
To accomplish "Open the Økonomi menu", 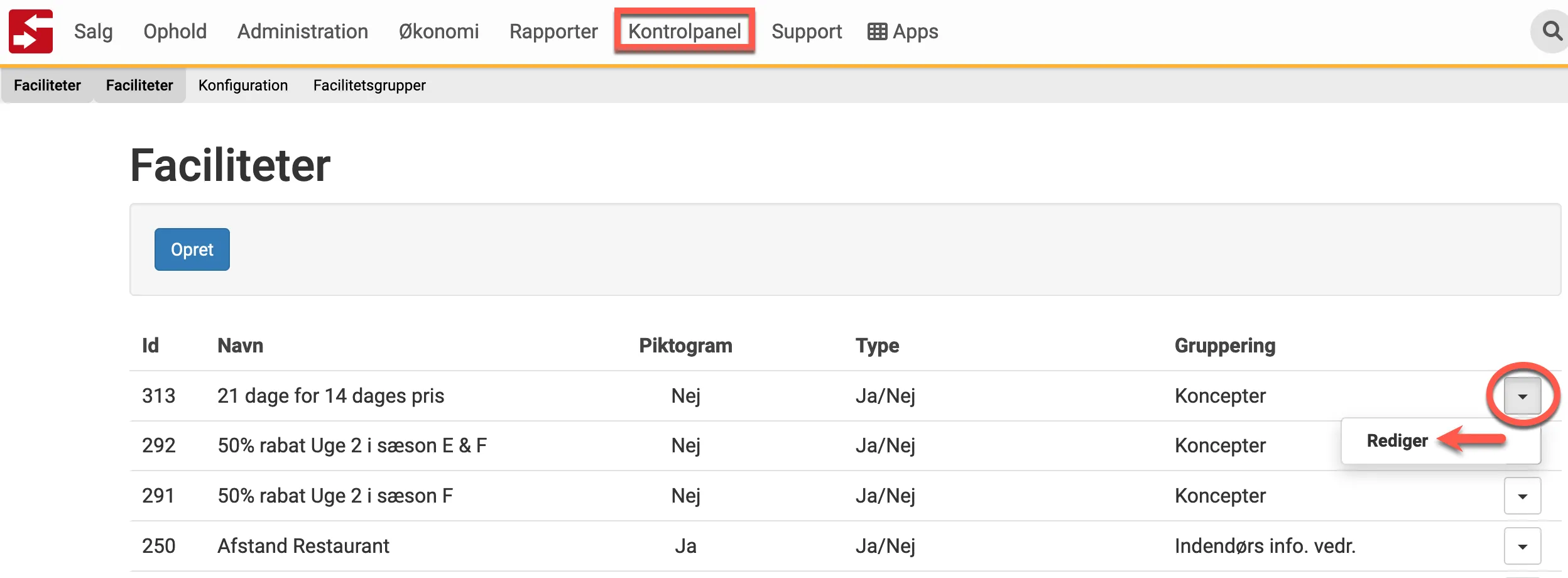I will [x=438, y=31].
